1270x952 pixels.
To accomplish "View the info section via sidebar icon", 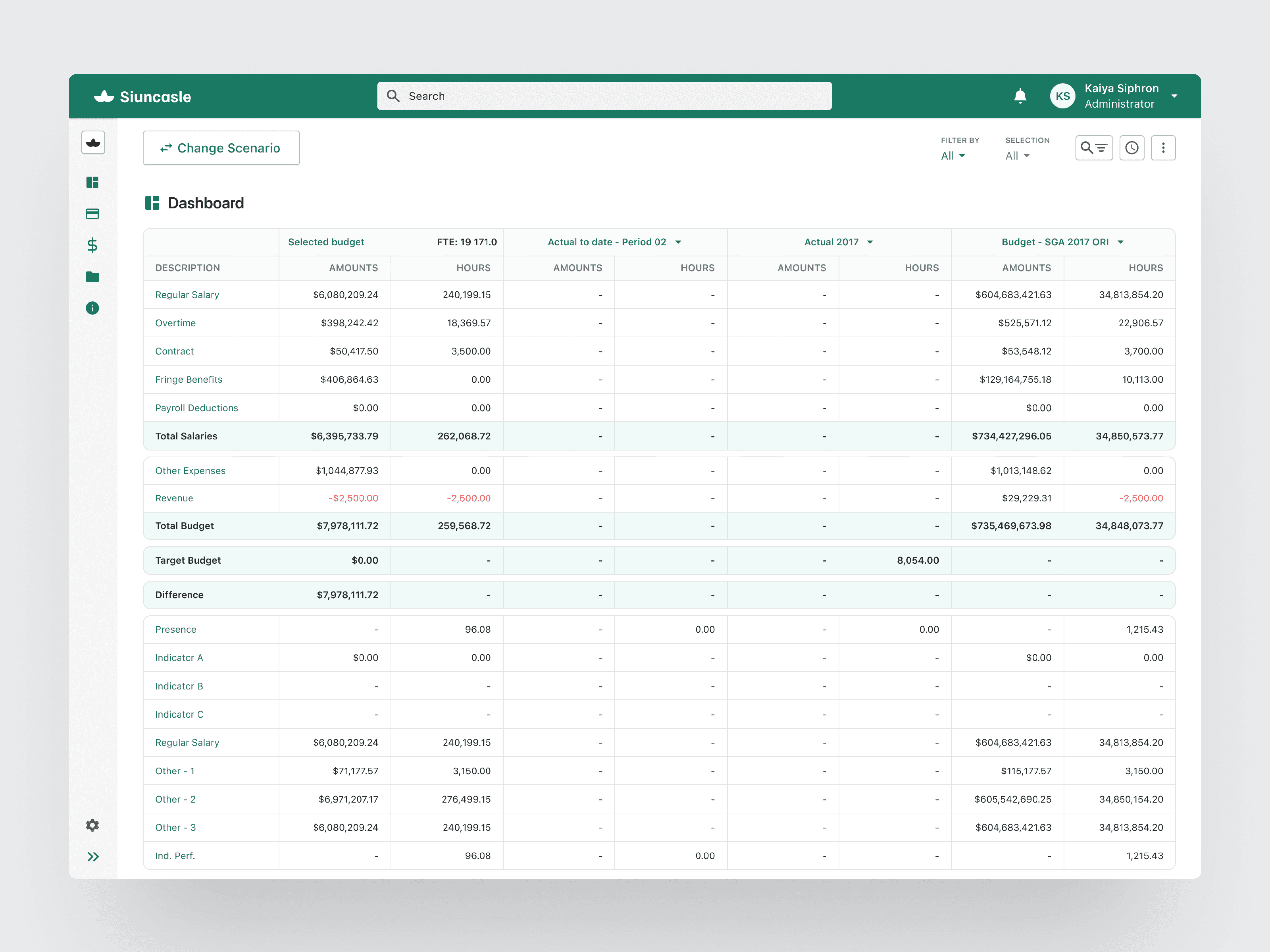I will coord(92,308).
